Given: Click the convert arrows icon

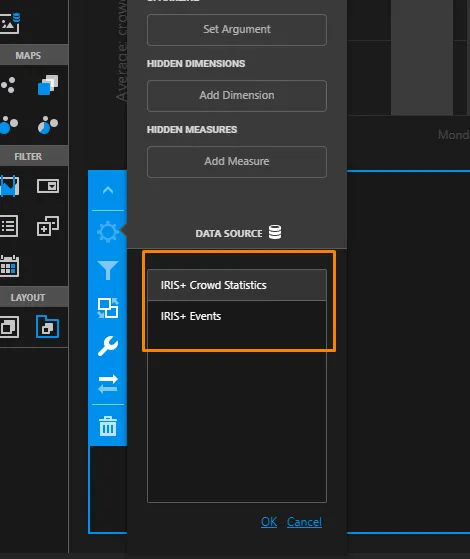Looking at the screenshot, I should coord(108,384).
